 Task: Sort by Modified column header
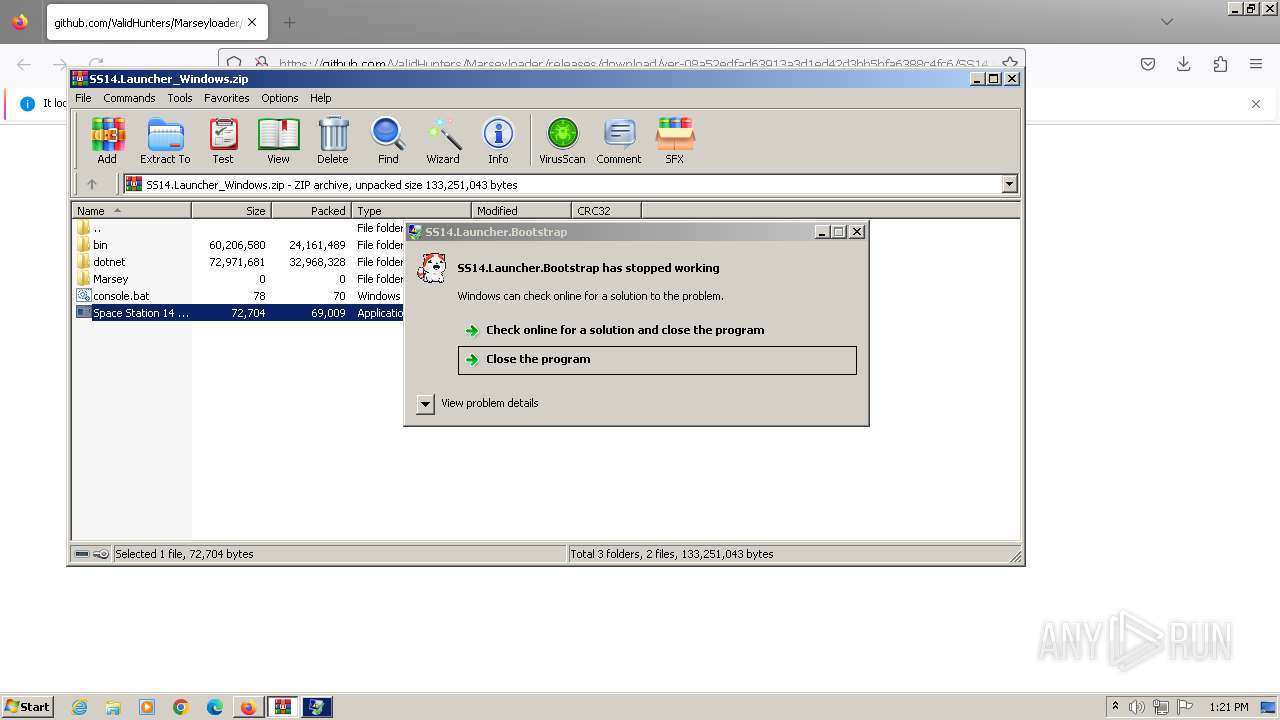click(x=521, y=210)
